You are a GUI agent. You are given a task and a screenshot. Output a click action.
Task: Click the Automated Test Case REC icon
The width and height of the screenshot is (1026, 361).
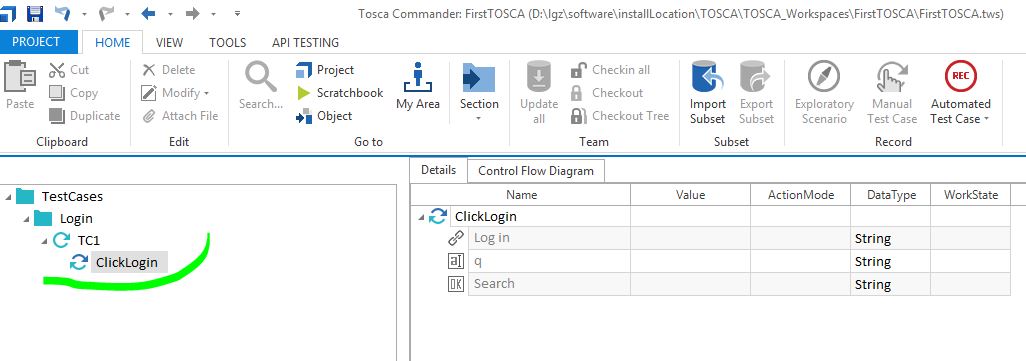(960, 76)
